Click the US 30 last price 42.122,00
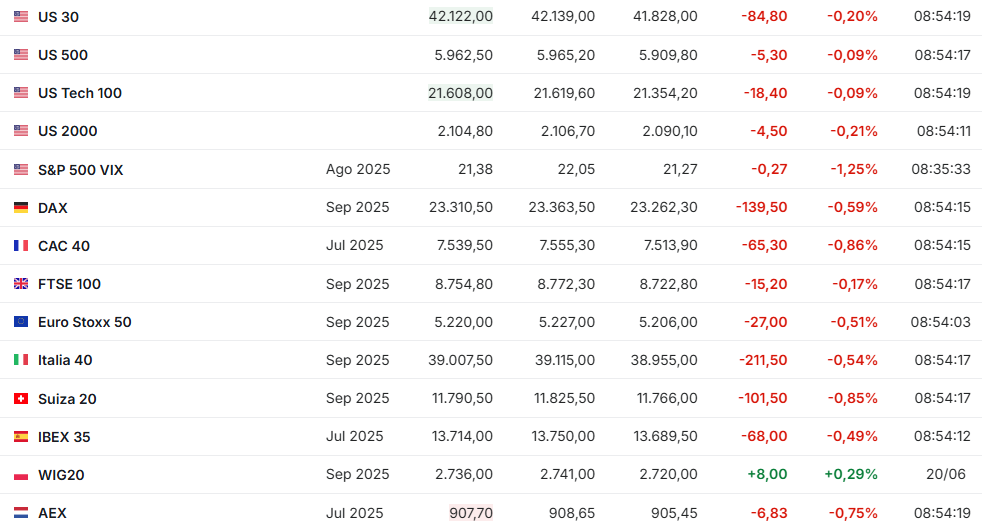Screen dimensions: 982x526 click(x=461, y=16)
